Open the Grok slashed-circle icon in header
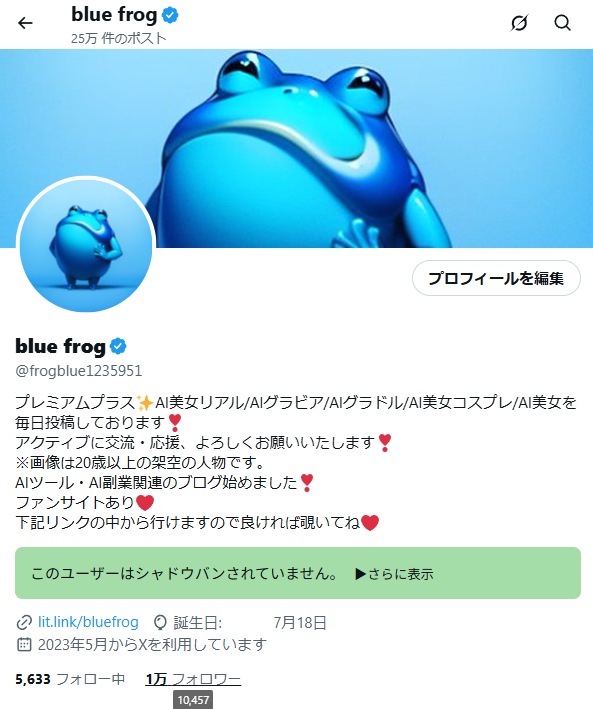Image resolution: width=593 pixels, height=709 pixels. (519, 23)
